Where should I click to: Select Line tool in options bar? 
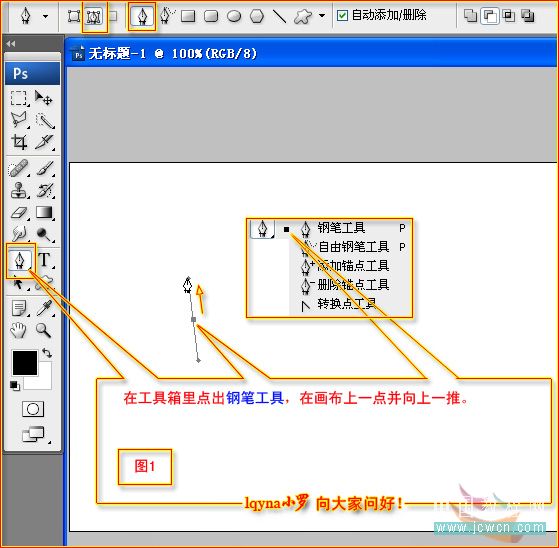(x=280, y=16)
